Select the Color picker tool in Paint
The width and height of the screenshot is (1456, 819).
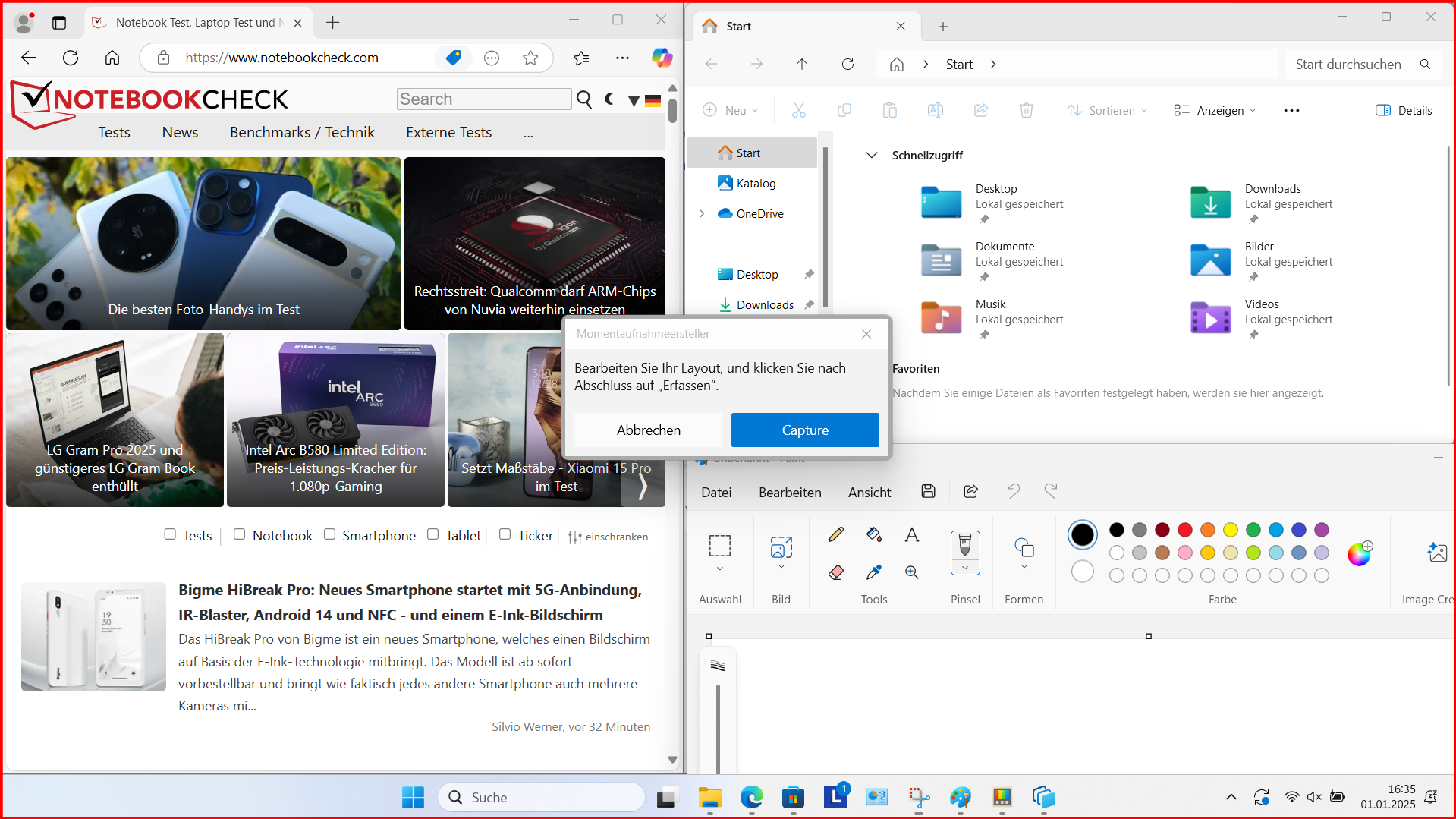click(874, 572)
